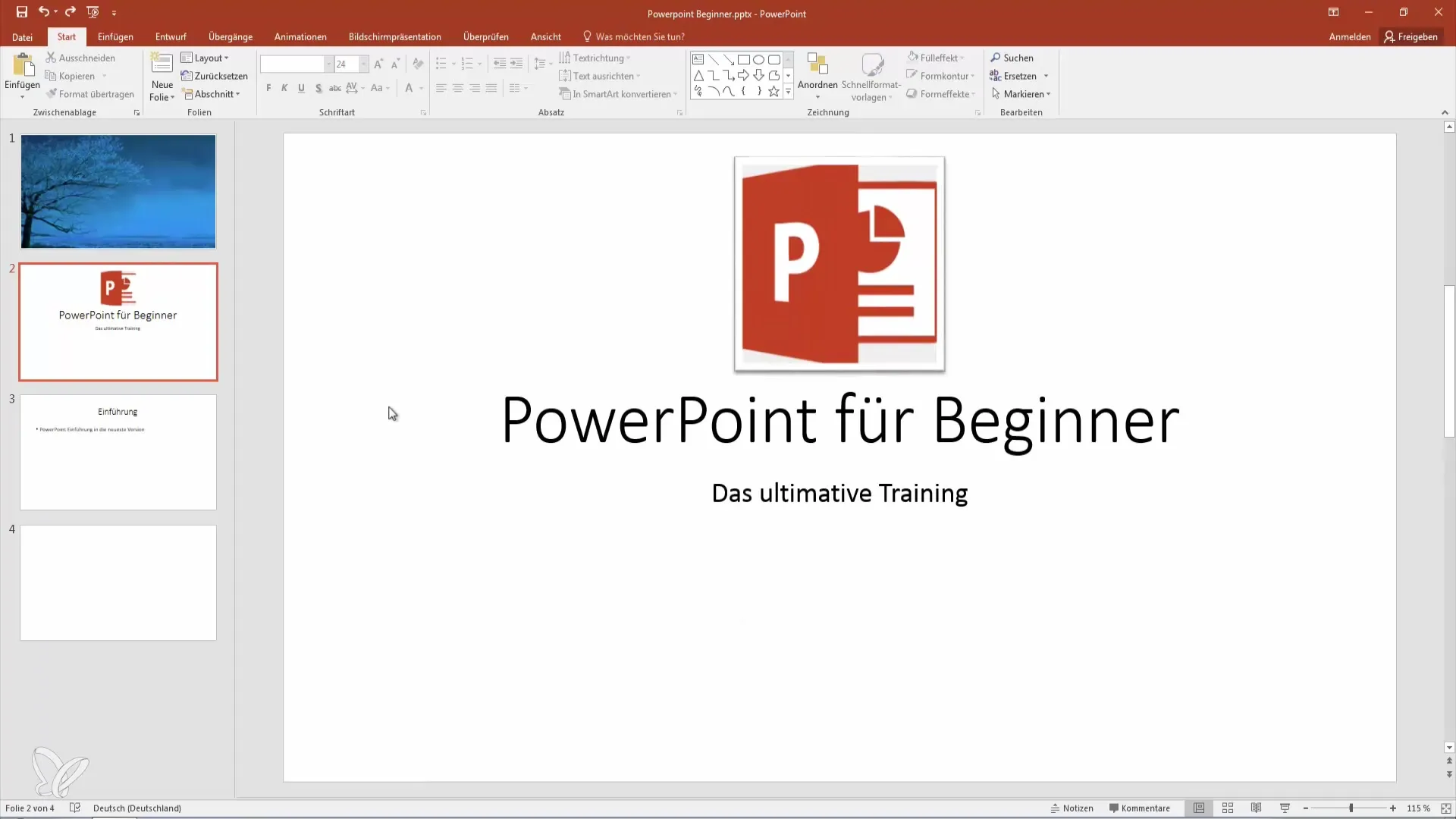Viewport: 1456px width, 819px height.
Task: Click Ersetzen button
Action: point(1019,76)
